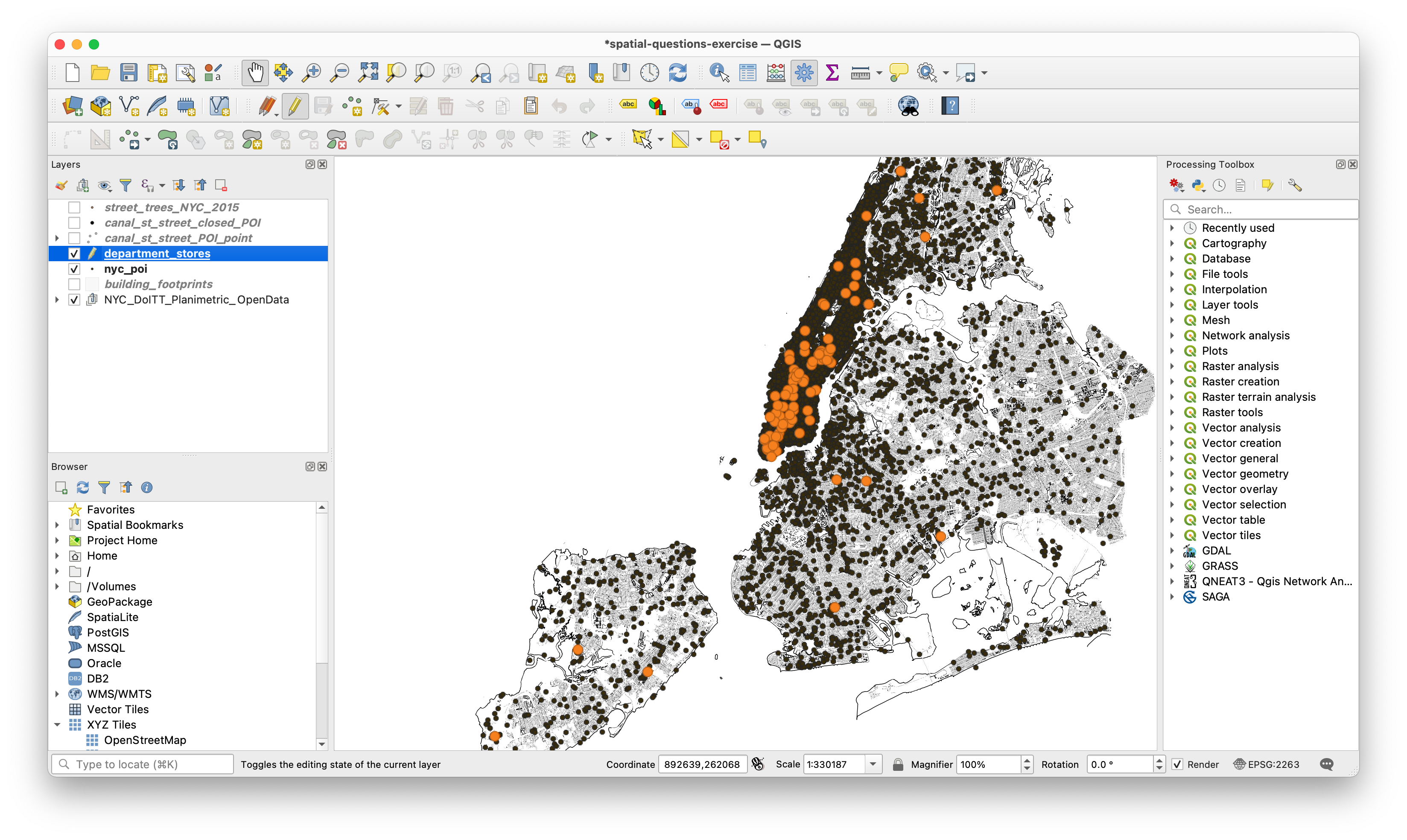The image size is (1407, 840).
Task: Select the building_footprints layer
Action: [x=158, y=284]
